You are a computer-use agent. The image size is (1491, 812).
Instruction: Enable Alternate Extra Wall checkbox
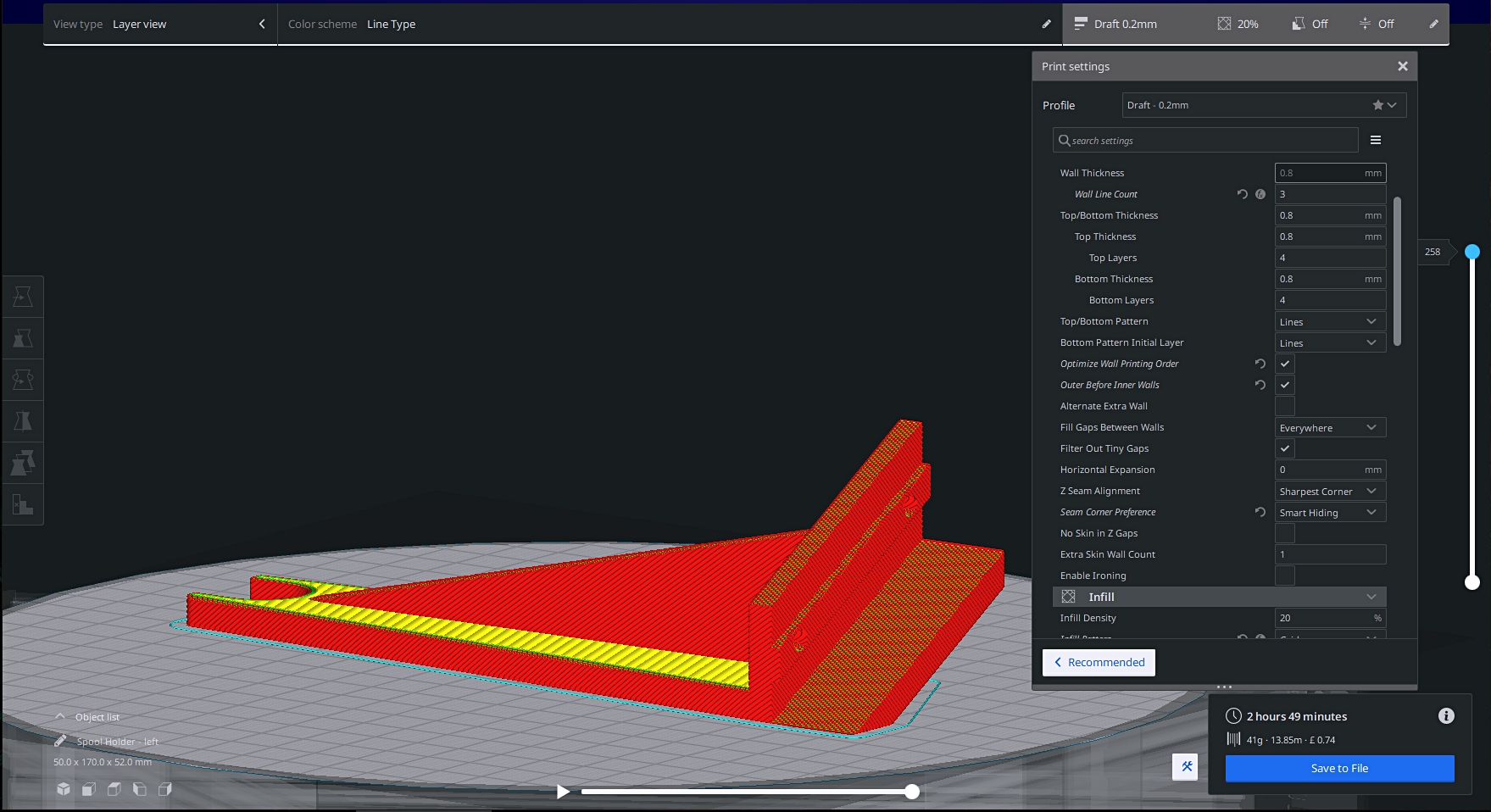pyautogui.click(x=1285, y=406)
